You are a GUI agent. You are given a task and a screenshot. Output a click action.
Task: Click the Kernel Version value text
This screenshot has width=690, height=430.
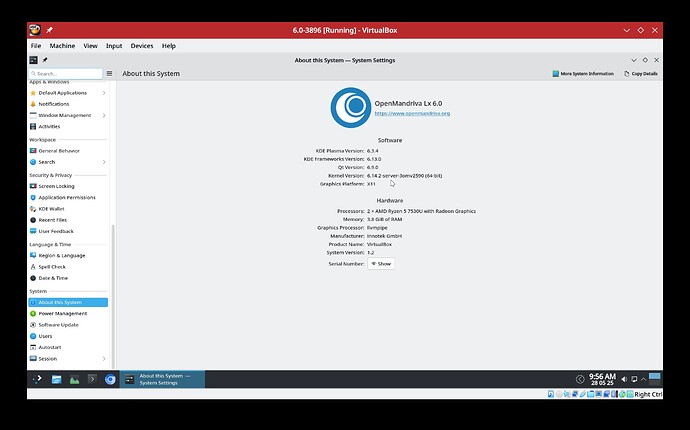click(x=404, y=176)
